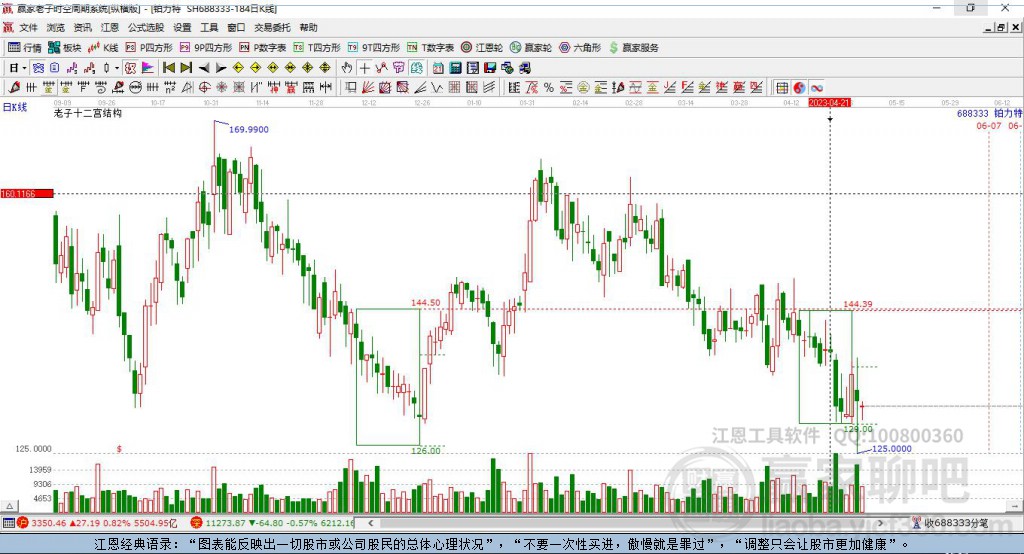Open the 9P四方形 tool

pos(206,48)
